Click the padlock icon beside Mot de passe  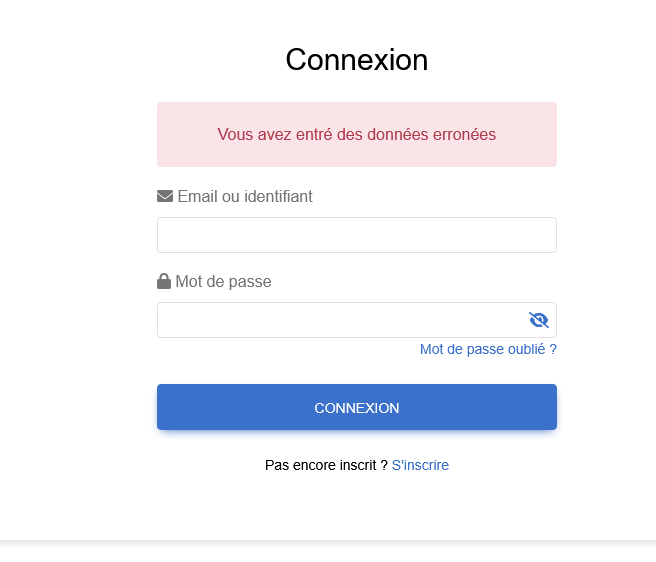(164, 281)
